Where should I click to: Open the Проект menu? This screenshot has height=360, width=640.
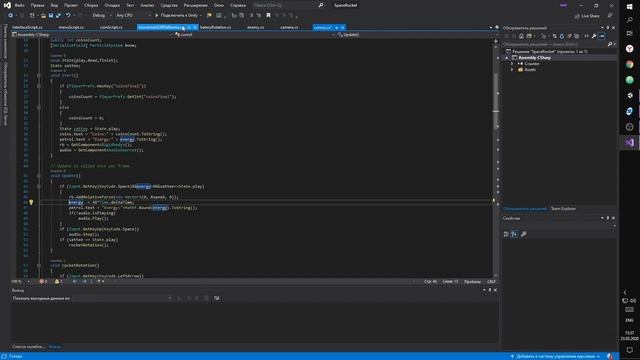pyautogui.click(x=71, y=5)
